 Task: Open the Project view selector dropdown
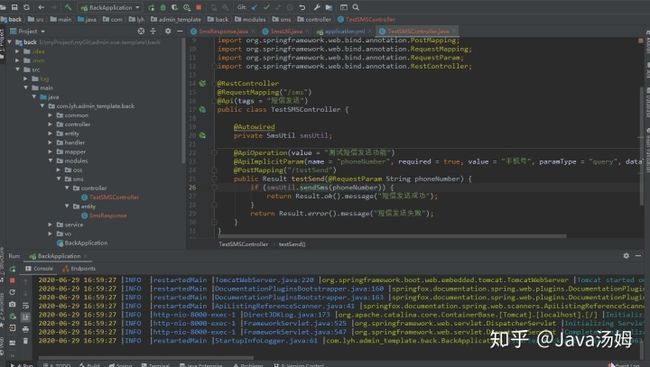click(x=28, y=31)
